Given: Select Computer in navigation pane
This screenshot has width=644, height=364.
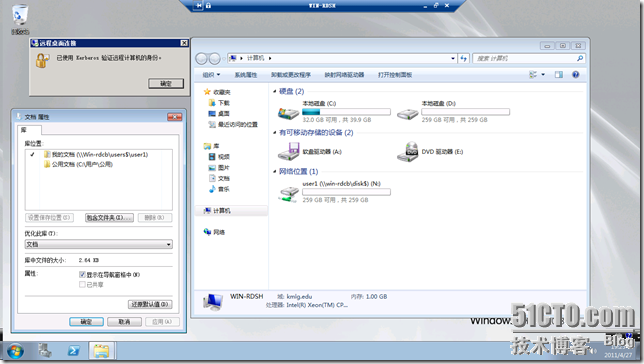Looking at the screenshot, I should coord(217,211).
